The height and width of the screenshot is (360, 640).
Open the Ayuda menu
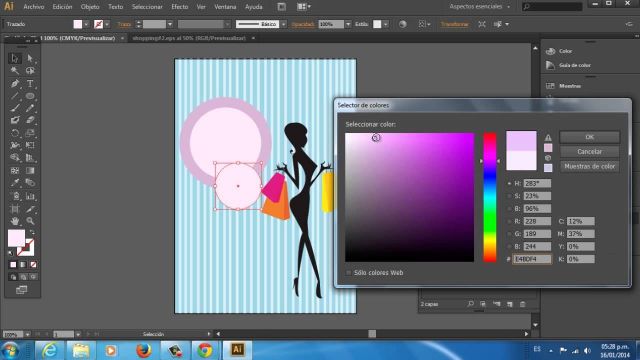[253, 7]
